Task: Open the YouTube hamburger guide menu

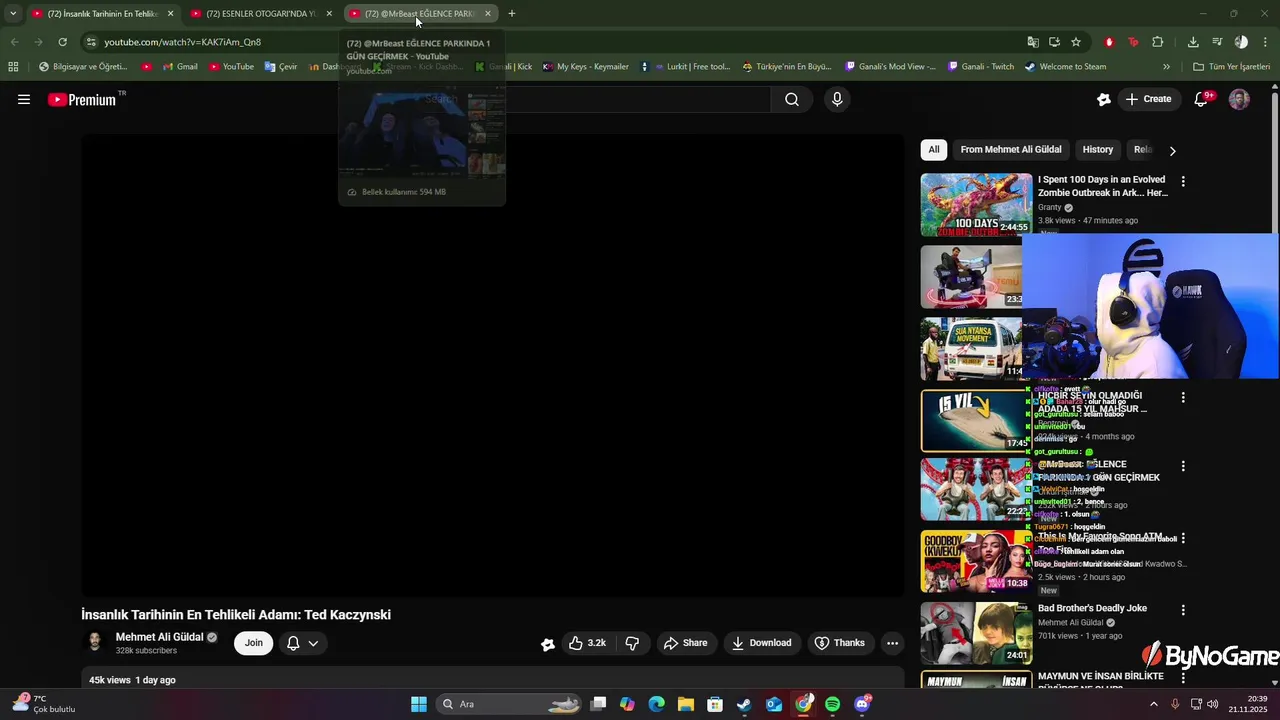Action: (24, 99)
